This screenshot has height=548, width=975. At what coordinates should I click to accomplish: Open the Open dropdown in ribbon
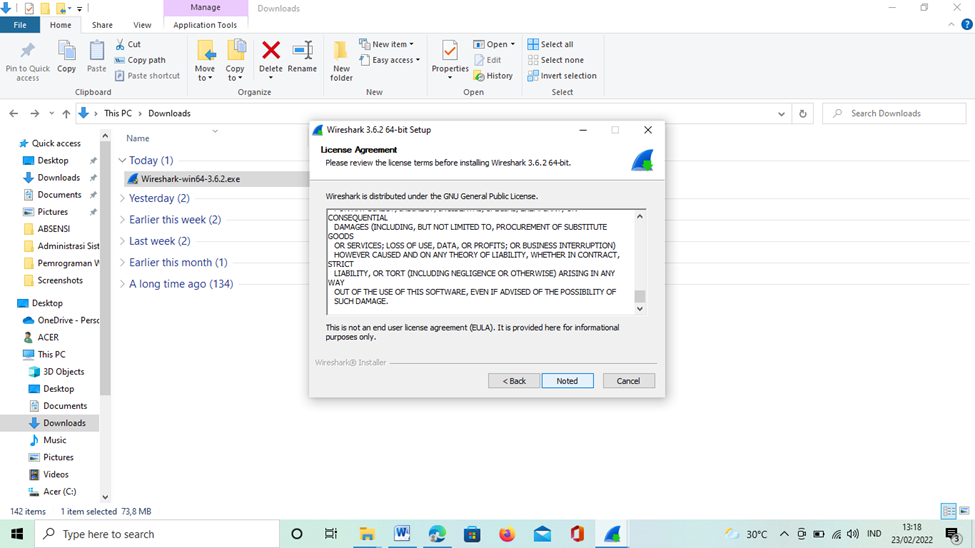coord(494,44)
